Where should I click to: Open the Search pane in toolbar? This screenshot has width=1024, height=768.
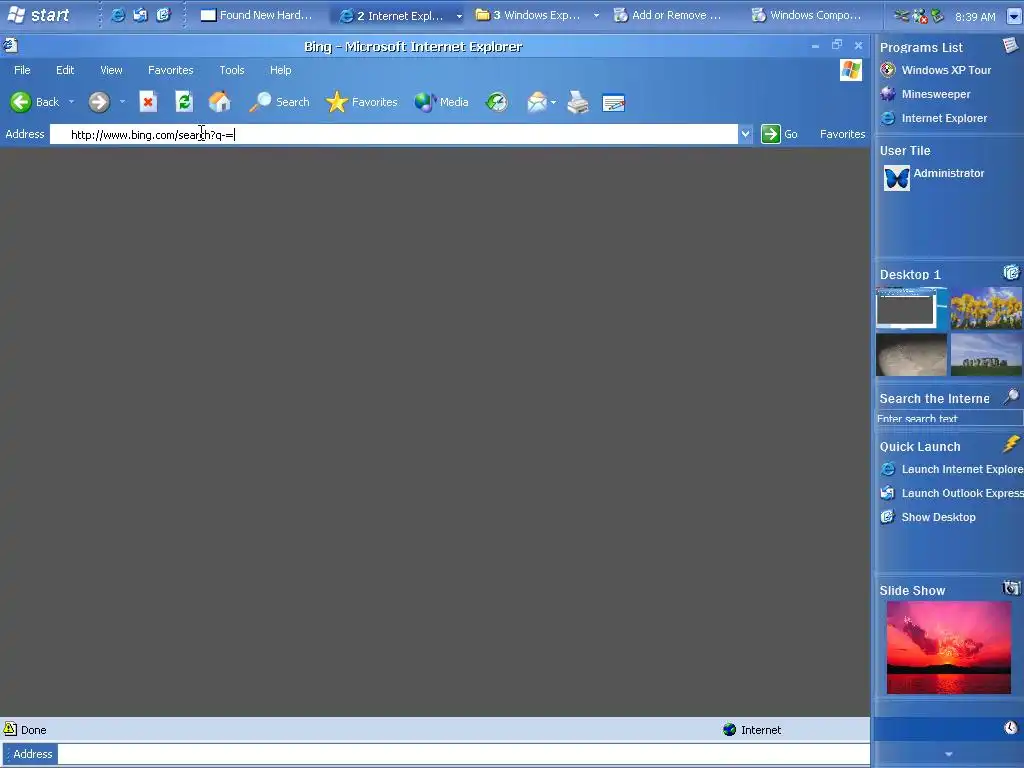point(280,102)
